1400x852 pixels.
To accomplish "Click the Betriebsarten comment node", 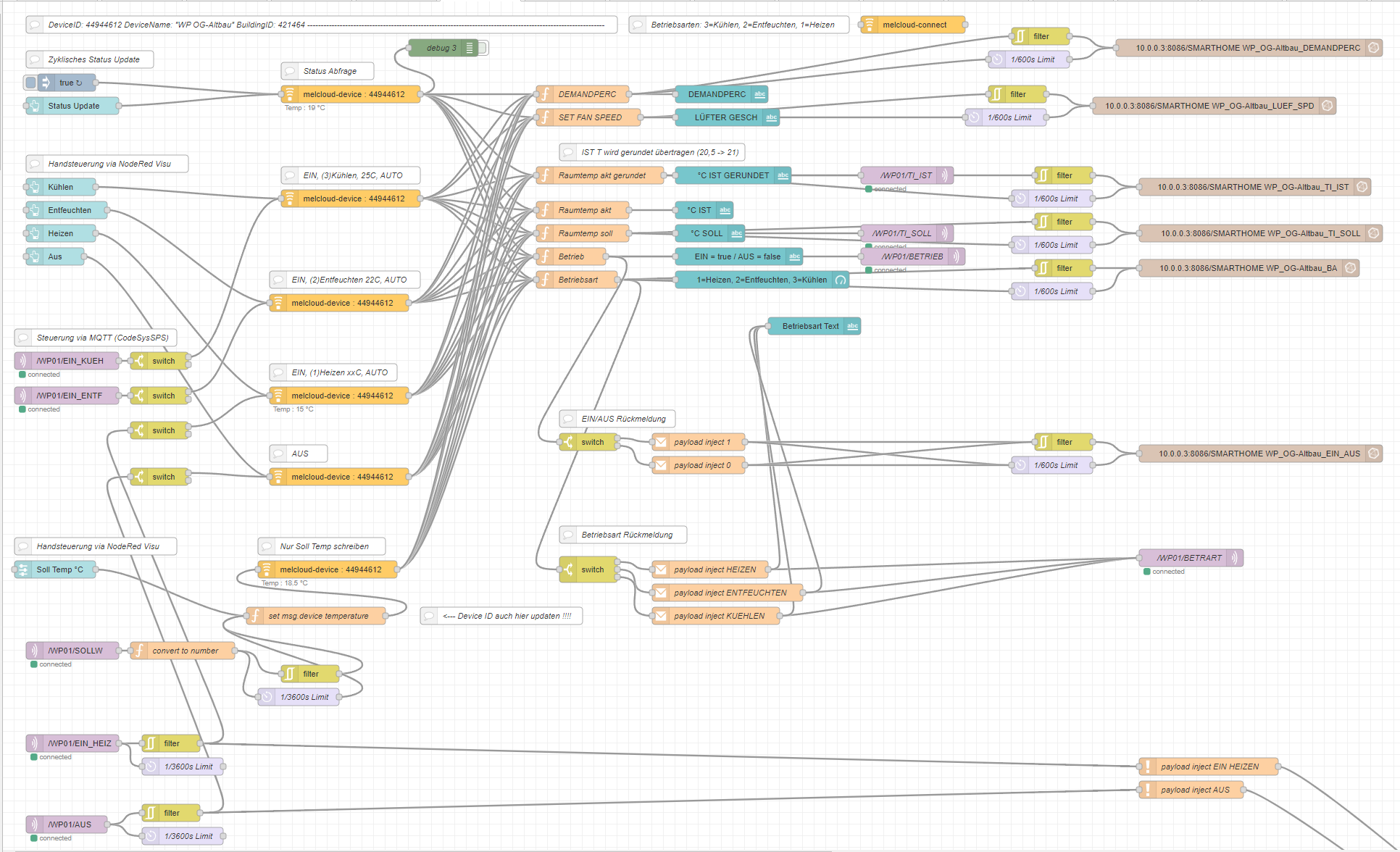I will (742, 25).
